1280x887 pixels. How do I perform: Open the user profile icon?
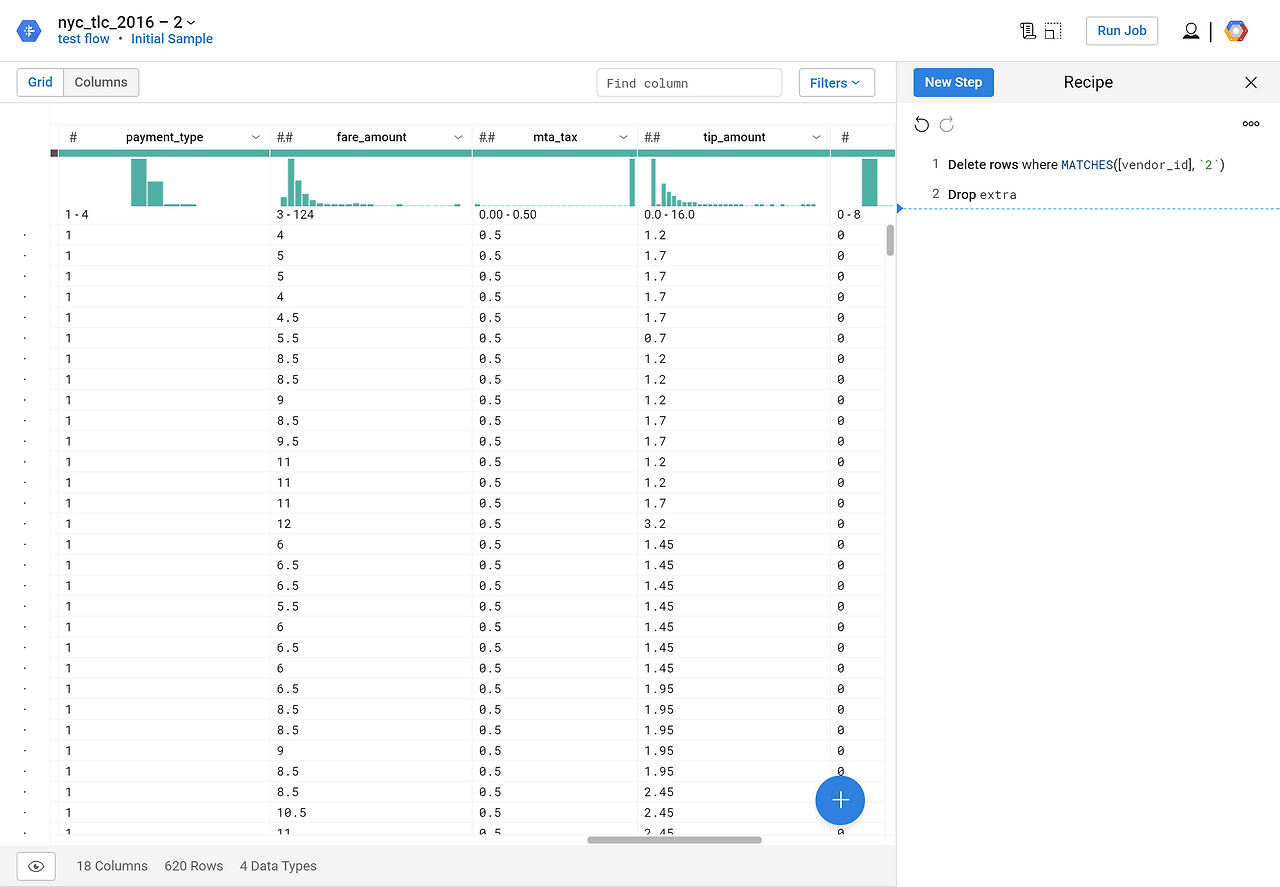(1190, 30)
